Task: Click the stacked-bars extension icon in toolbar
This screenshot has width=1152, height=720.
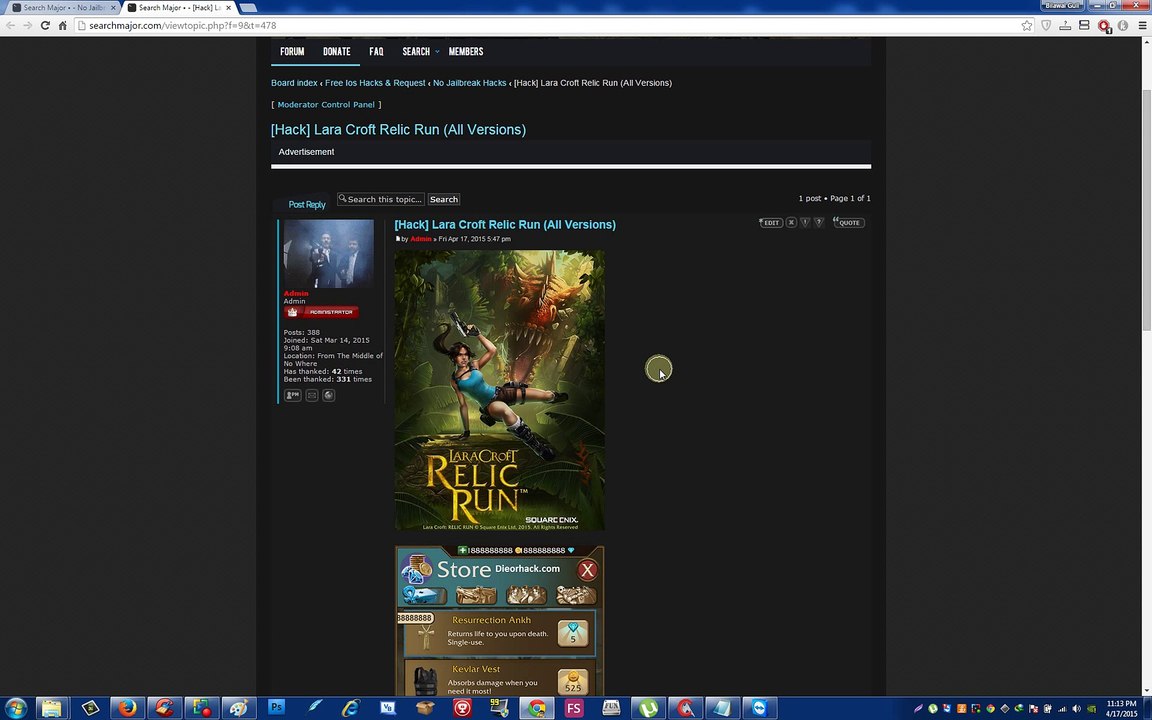Action: click(x=1084, y=25)
